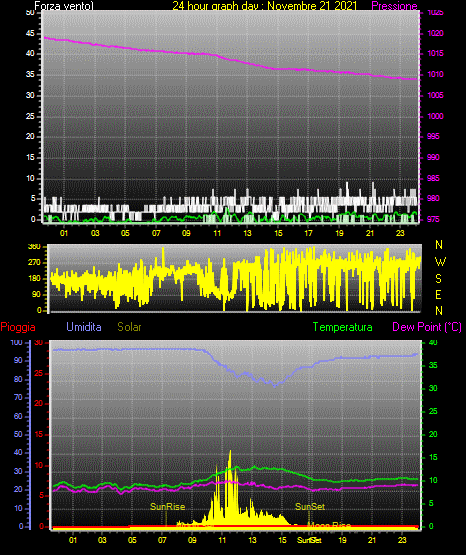Click the Moon Rise marker text
The height and width of the screenshot is (555, 466).
(329, 525)
